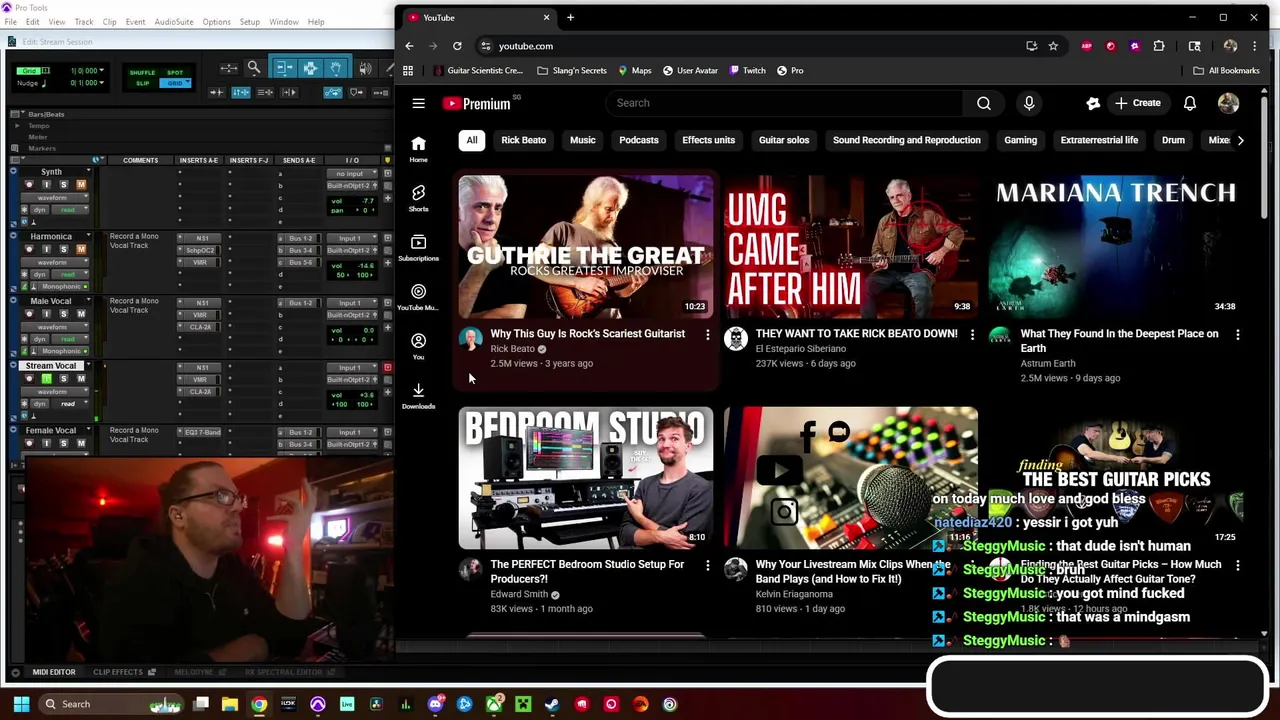Enable Slip edit mode in Pro Tools

(143, 83)
